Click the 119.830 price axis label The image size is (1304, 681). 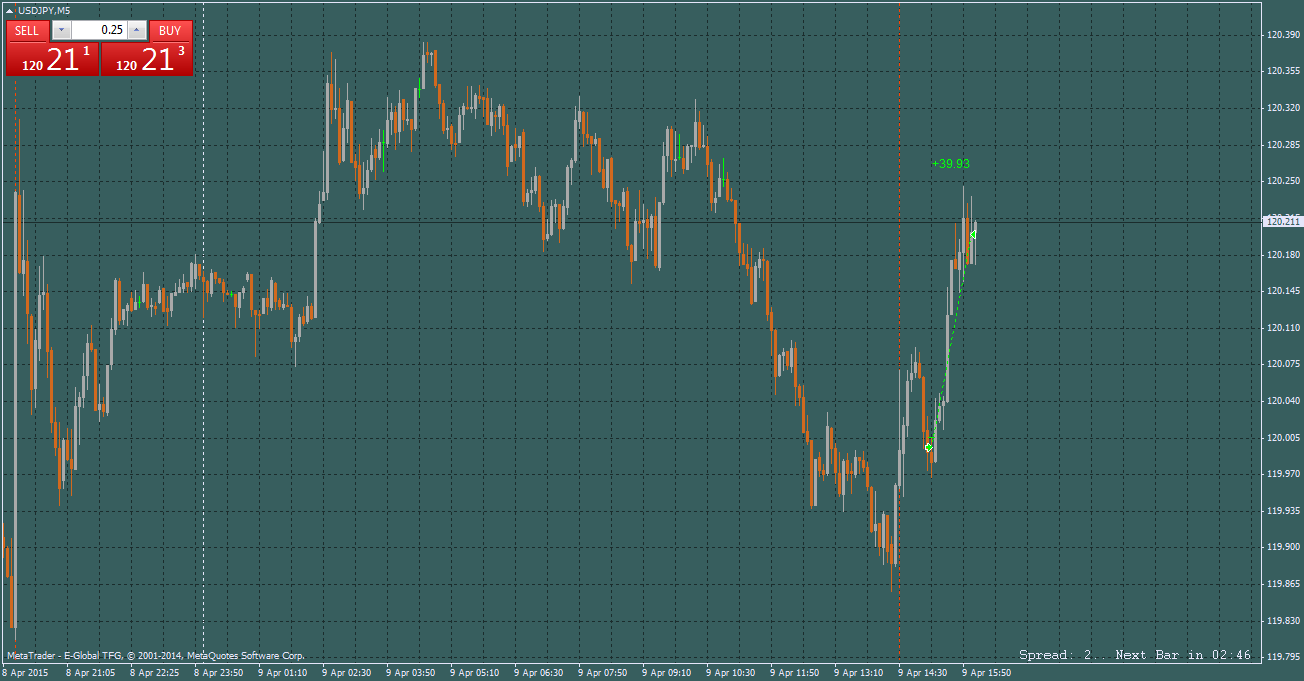click(x=1282, y=621)
